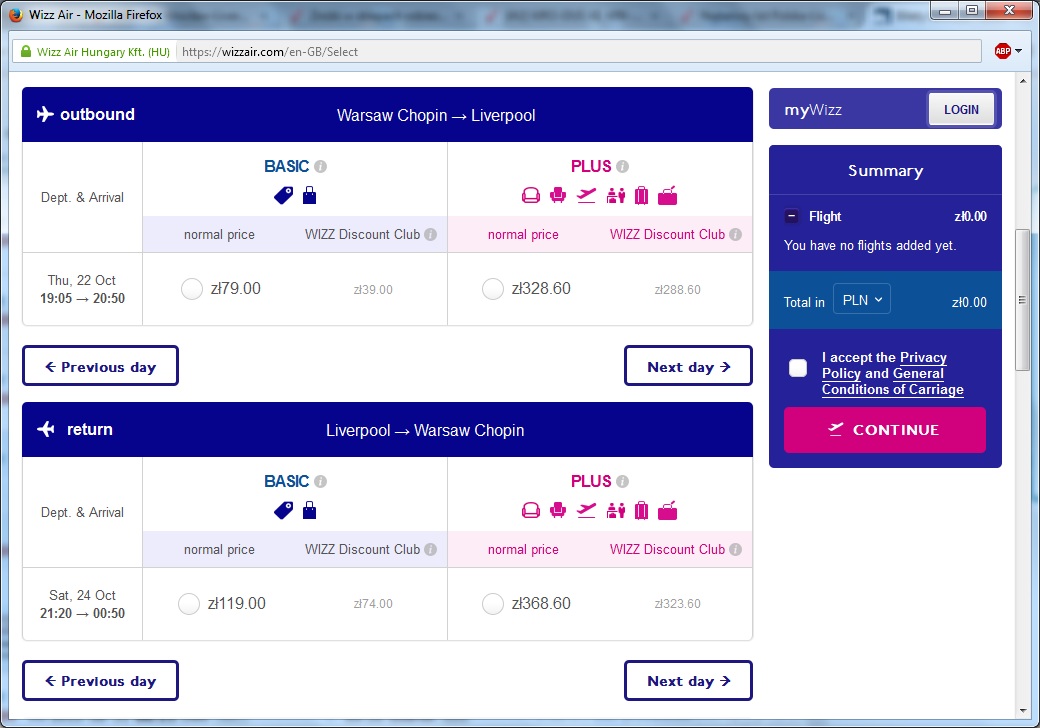Click return Discount Club price zł74.00
1040x728 pixels.
pos(373,604)
